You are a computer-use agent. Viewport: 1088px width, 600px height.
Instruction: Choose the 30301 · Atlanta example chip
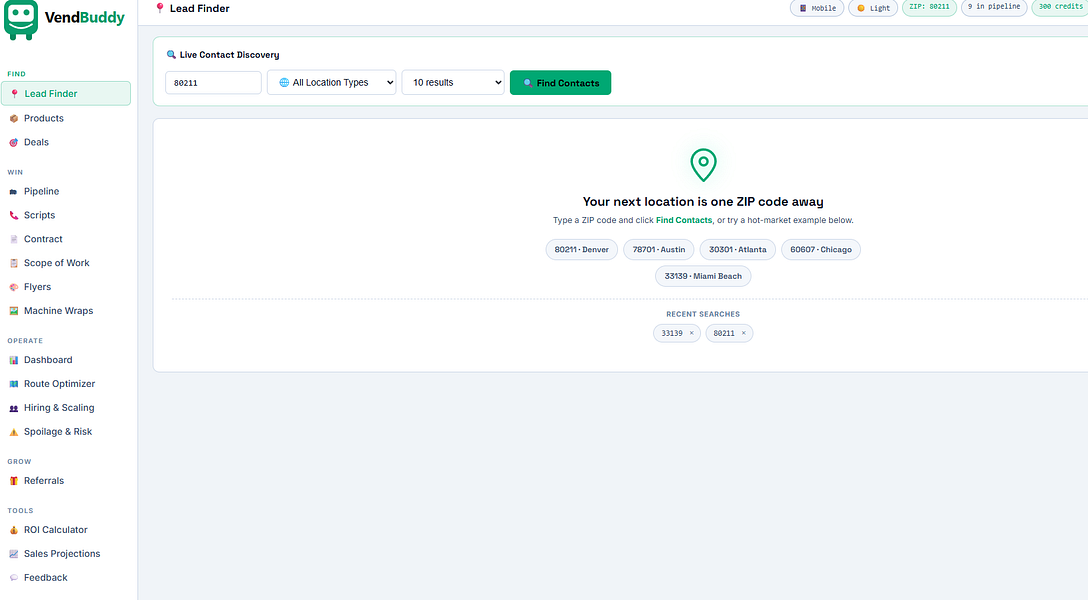click(738, 250)
